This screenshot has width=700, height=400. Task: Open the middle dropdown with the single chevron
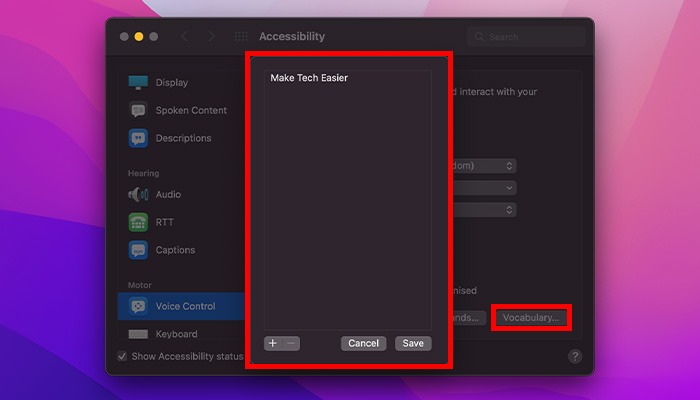(x=484, y=188)
